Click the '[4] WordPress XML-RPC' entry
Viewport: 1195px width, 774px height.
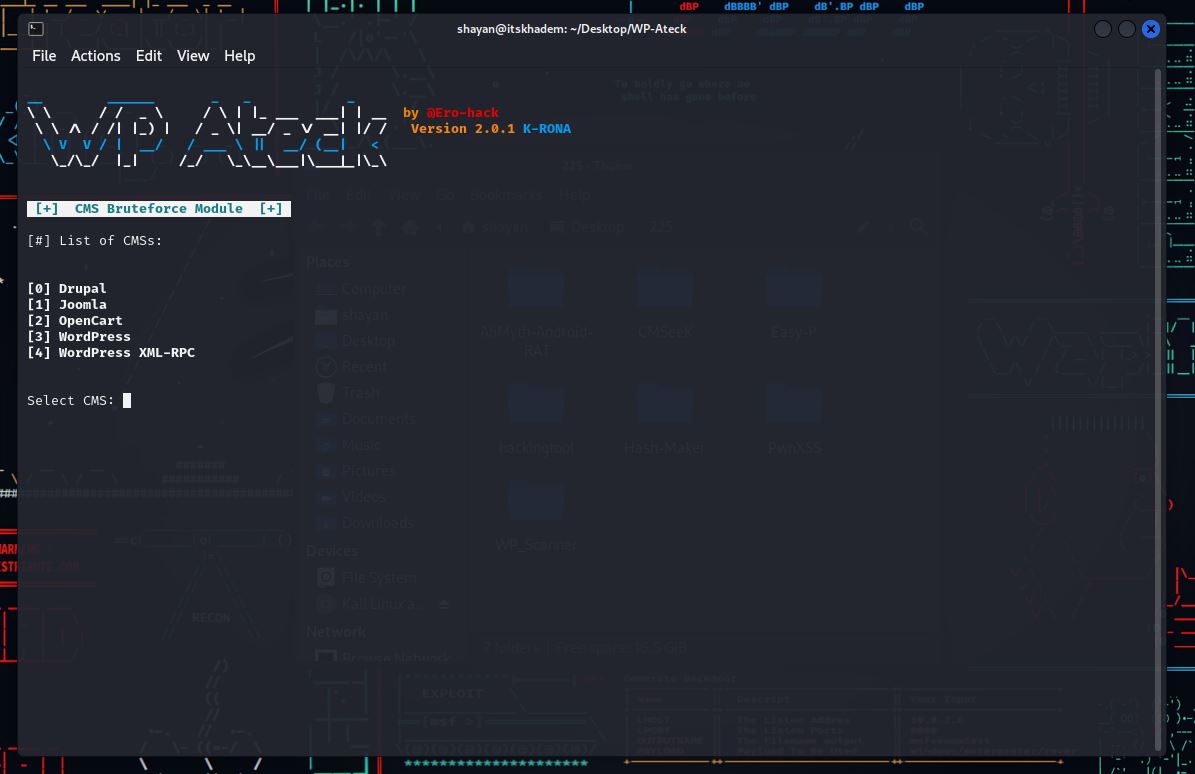[x=111, y=353]
